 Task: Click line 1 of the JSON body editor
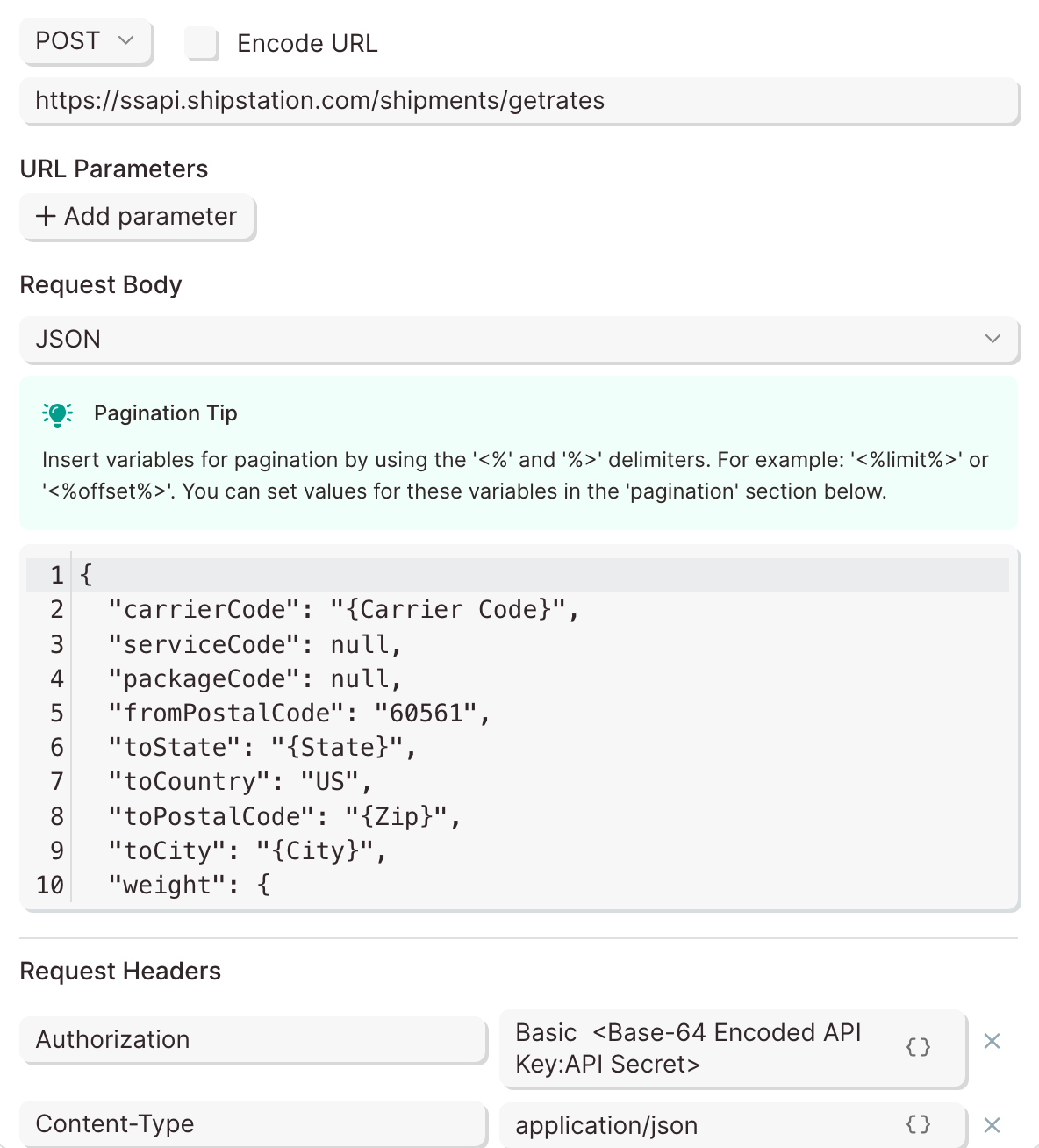coord(527,576)
